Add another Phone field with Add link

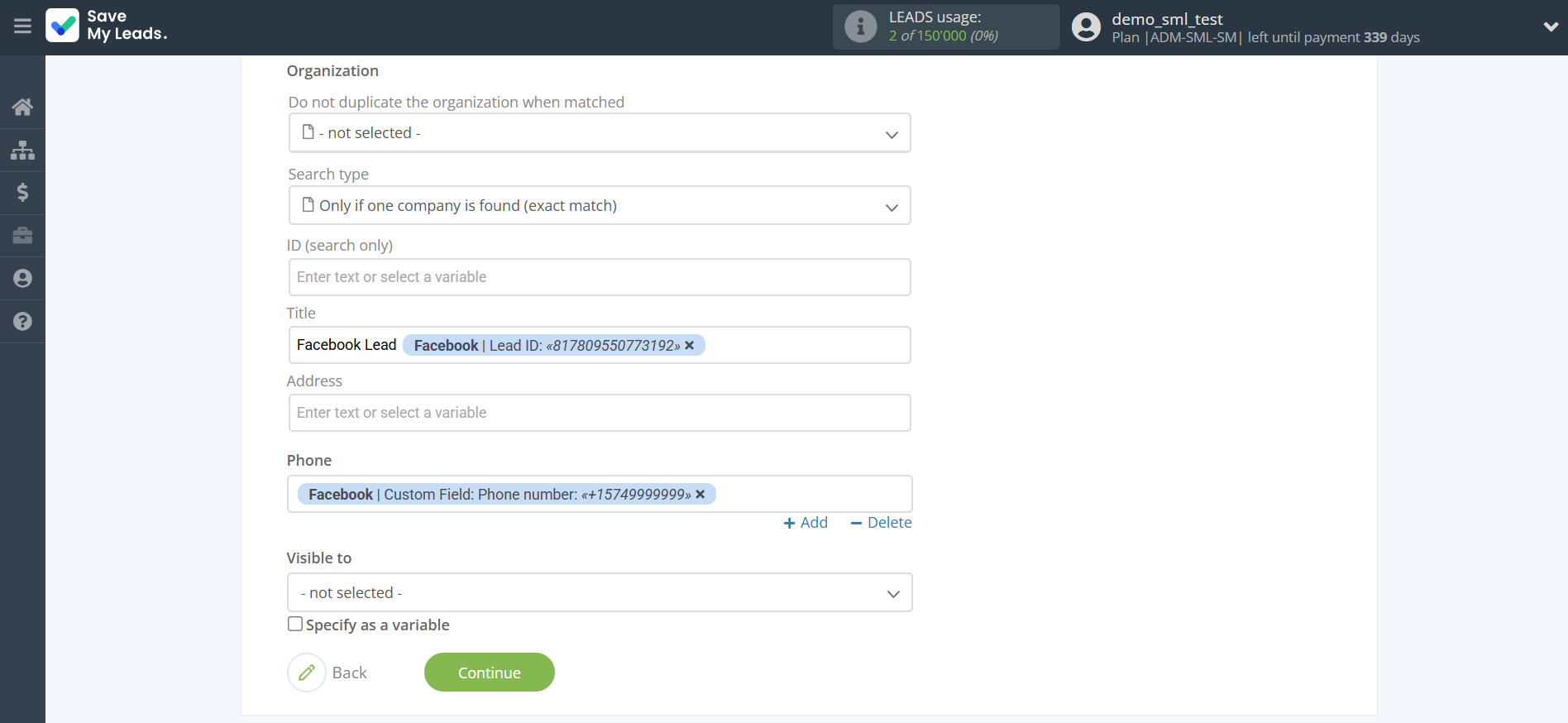pyautogui.click(x=805, y=522)
